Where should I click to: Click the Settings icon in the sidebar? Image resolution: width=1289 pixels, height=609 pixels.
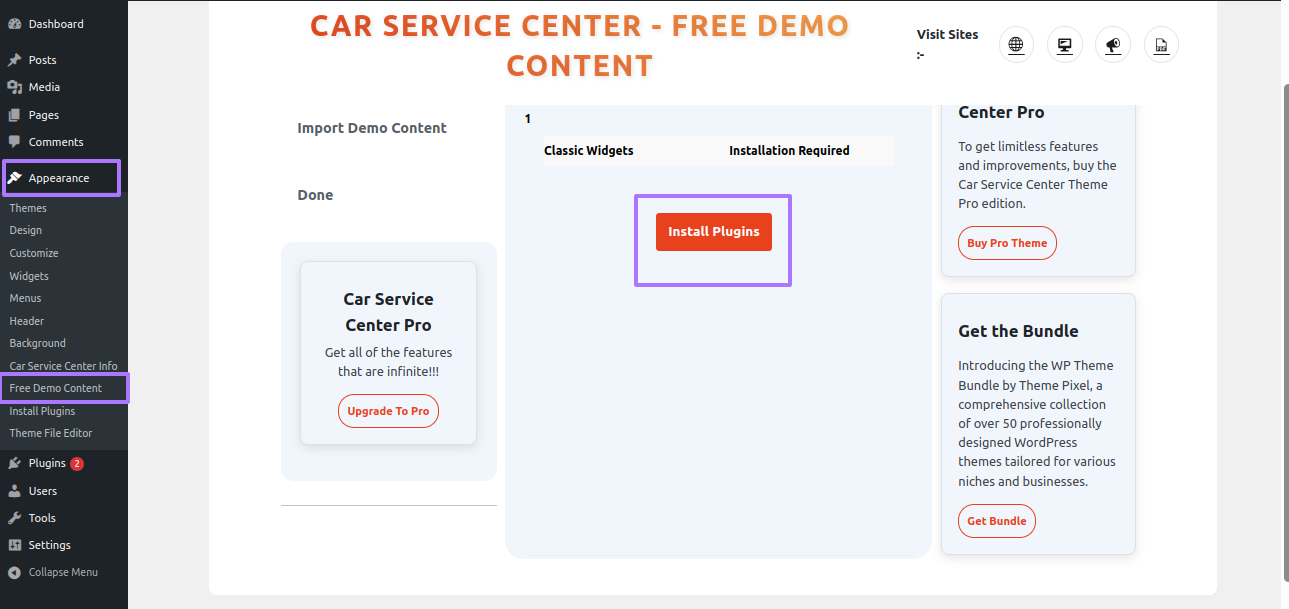coord(15,545)
